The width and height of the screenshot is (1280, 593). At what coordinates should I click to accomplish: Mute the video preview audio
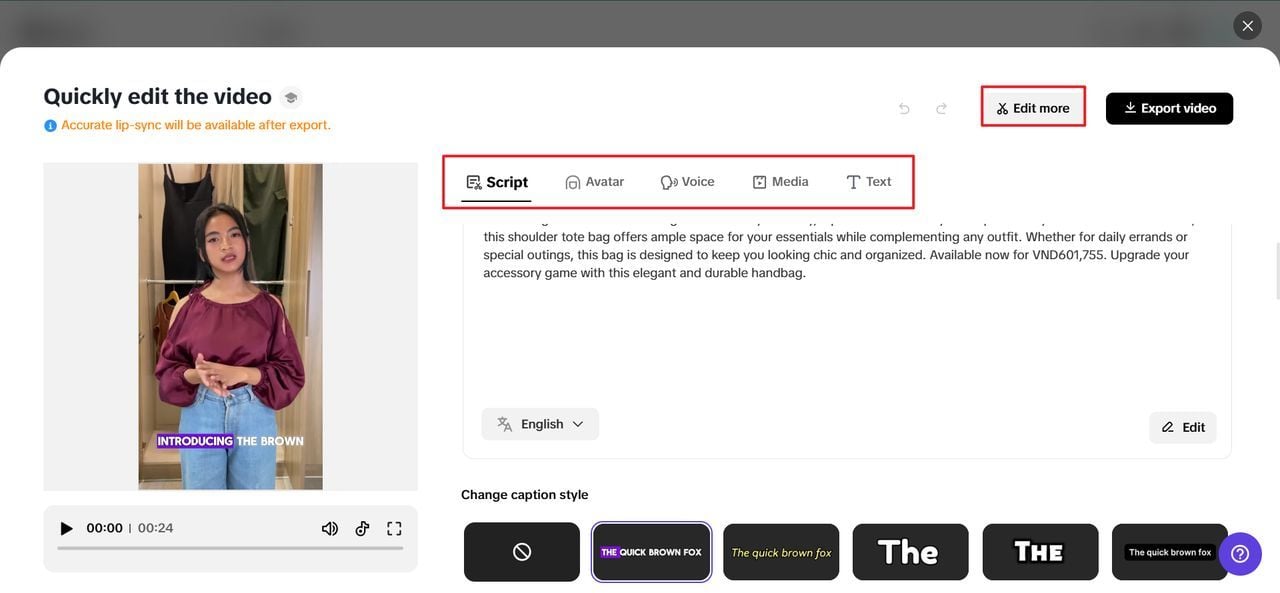coord(329,527)
